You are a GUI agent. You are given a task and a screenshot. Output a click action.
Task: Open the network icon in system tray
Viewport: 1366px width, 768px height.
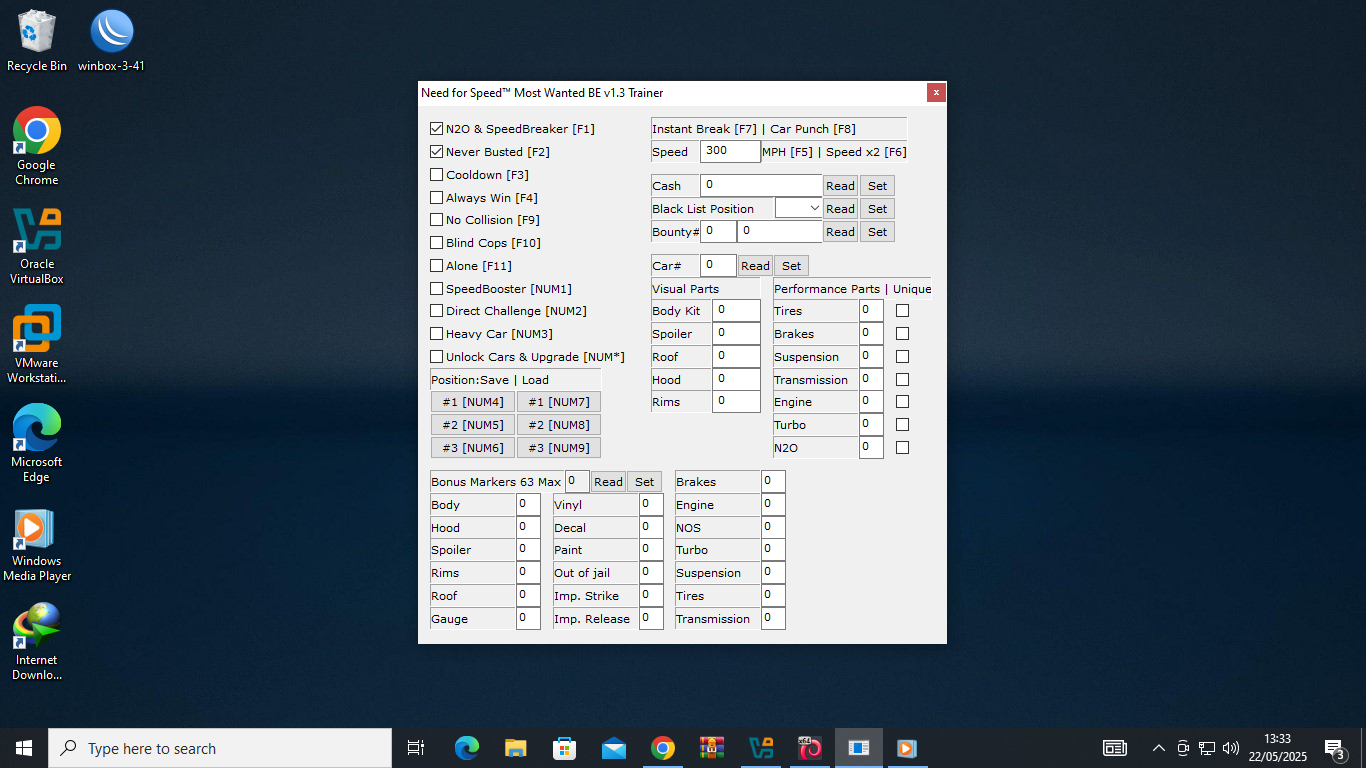(1207, 748)
